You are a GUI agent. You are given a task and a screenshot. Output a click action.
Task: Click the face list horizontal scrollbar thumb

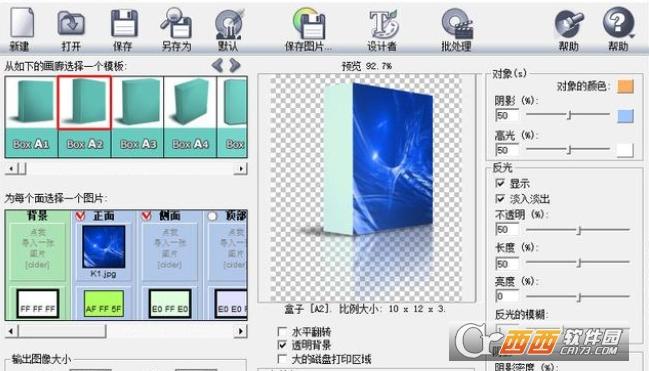click(61, 331)
